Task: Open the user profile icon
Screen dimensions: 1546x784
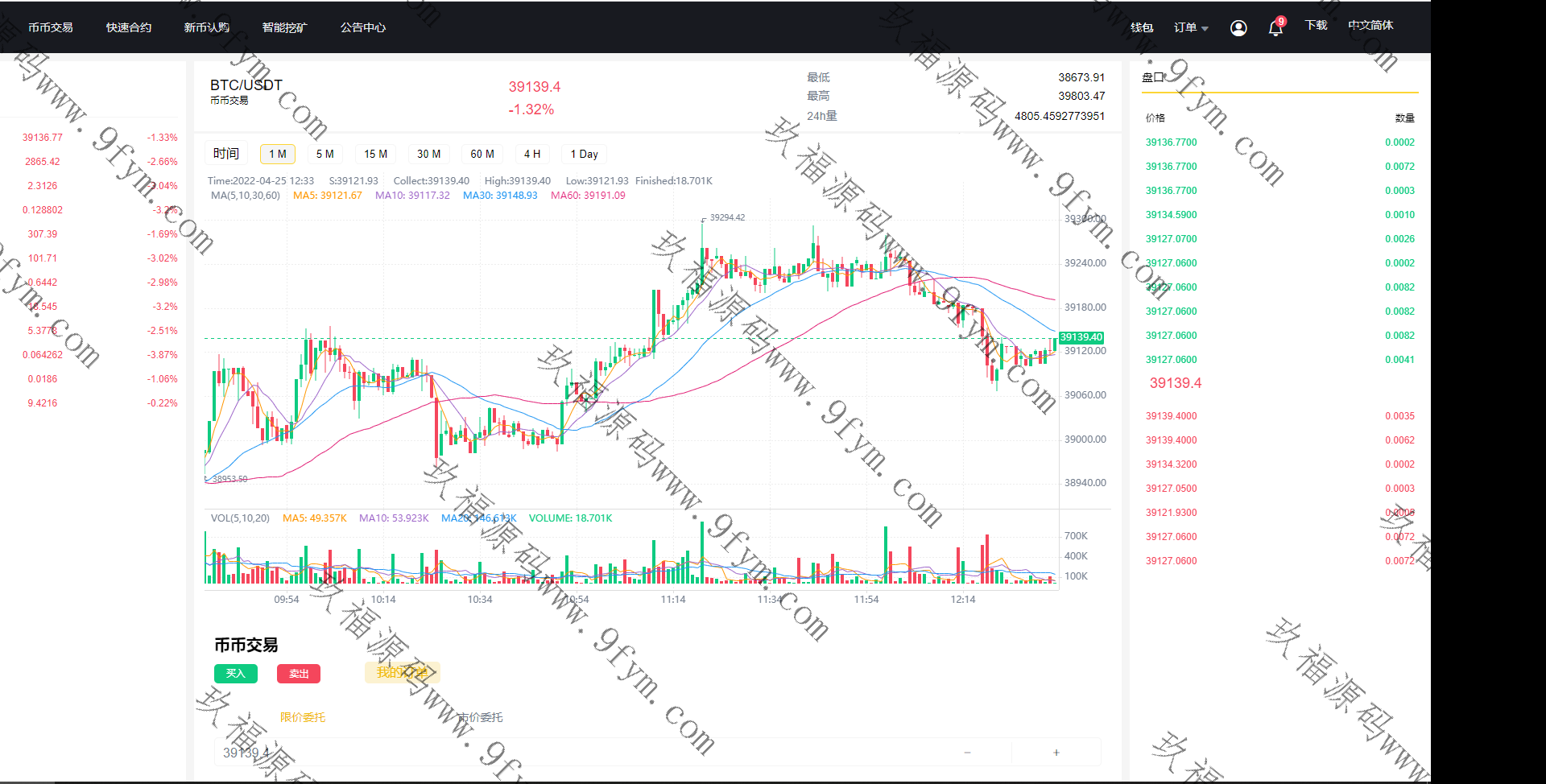Action: click(x=1238, y=28)
